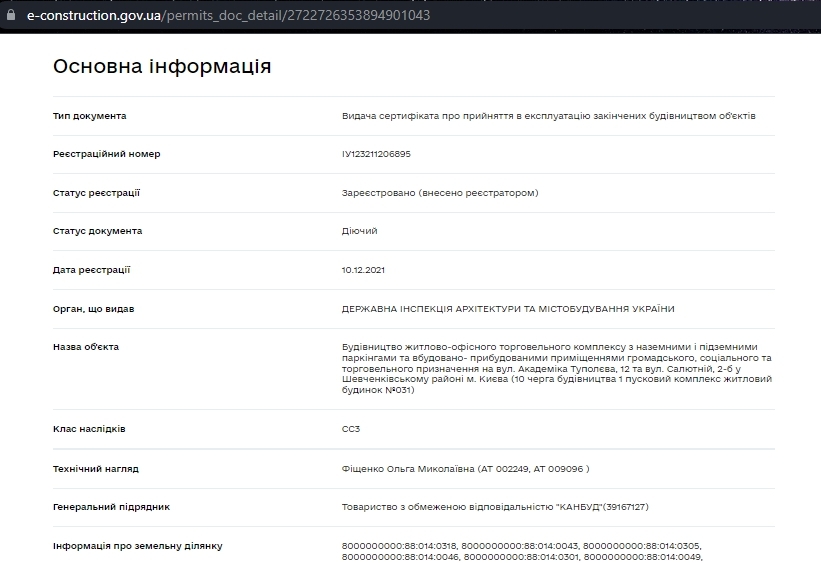Click 'Інформація про земельну ділянку' label

coord(138,546)
